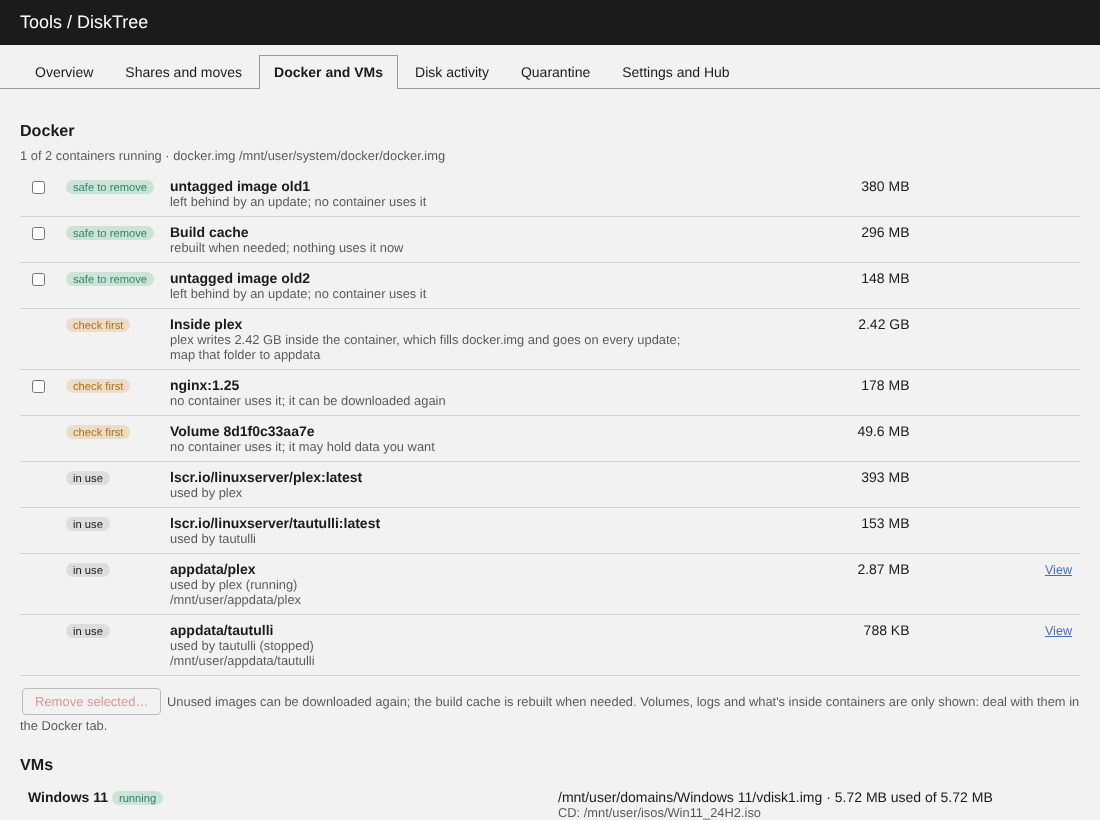
Task: Click the 2.42 GB size value
Action: pyautogui.click(x=883, y=324)
